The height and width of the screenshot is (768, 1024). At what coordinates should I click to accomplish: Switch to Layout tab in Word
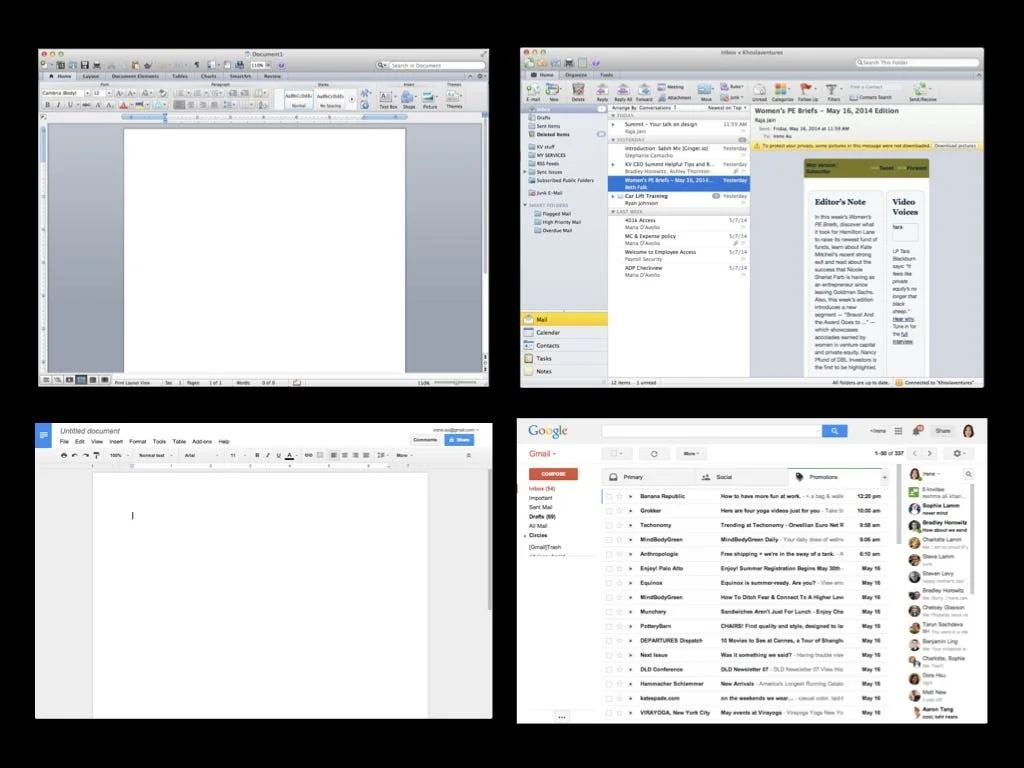[91, 76]
